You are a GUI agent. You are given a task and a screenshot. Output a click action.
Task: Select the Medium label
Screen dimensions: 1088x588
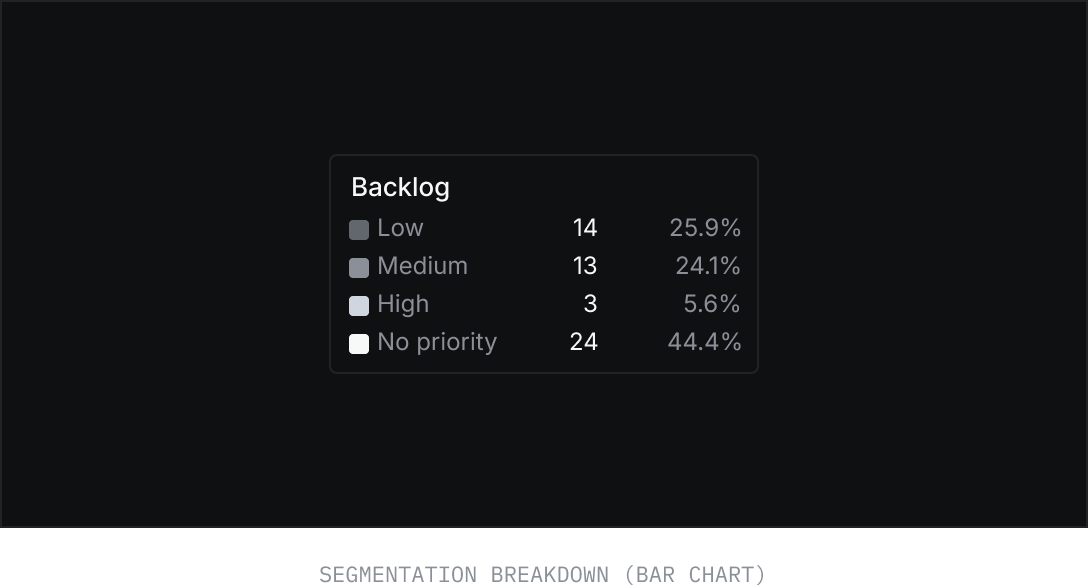tap(422, 266)
